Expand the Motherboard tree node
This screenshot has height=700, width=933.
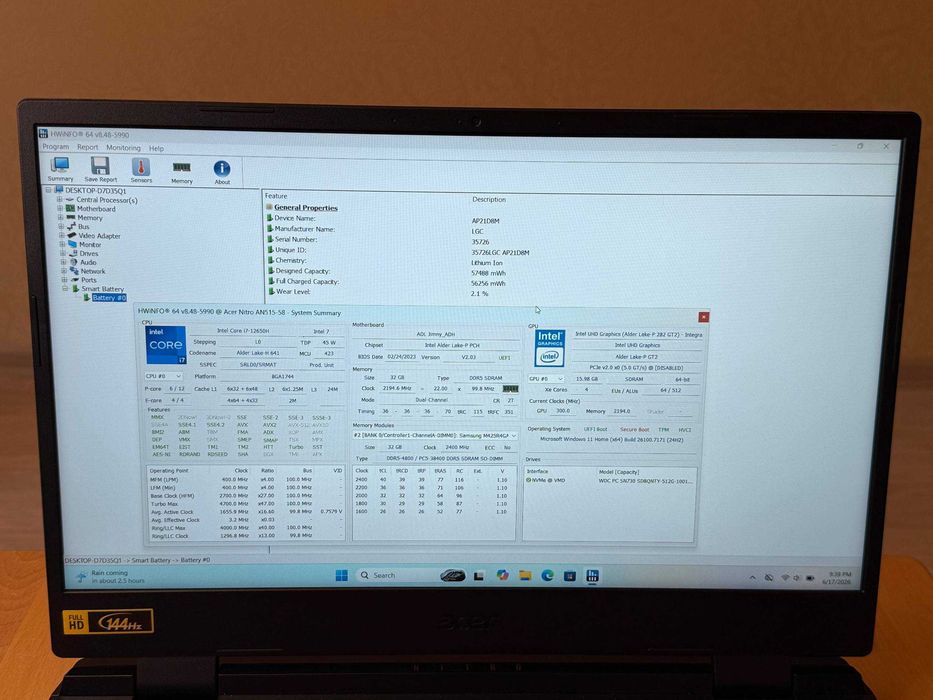[60, 208]
